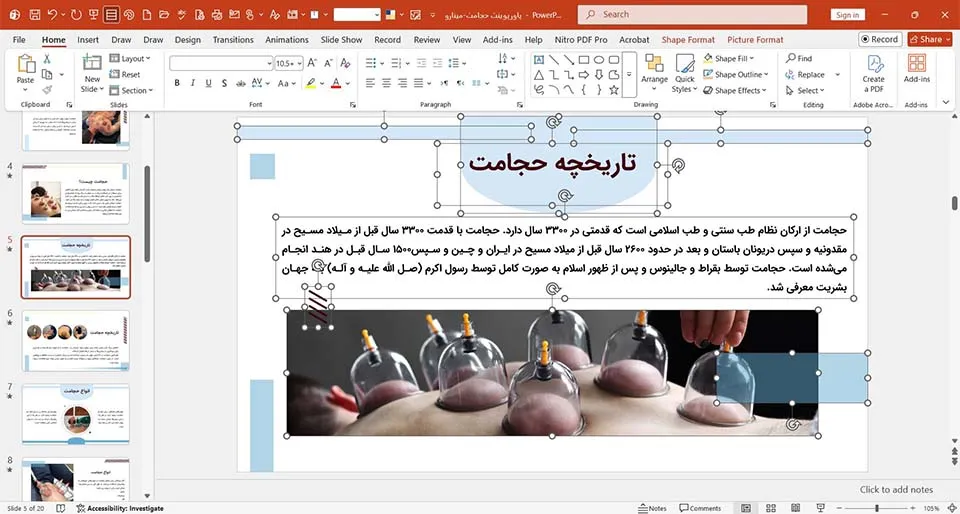Click the Redo button in title bar
960x514 pixels.
[77, 14]
